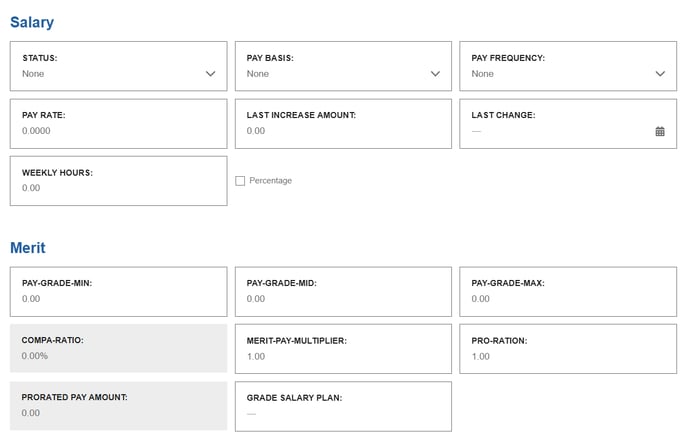This screenshot has height=443, width=688.
Task: Select the Pay-Grade-Mid field
Action: 343,292
